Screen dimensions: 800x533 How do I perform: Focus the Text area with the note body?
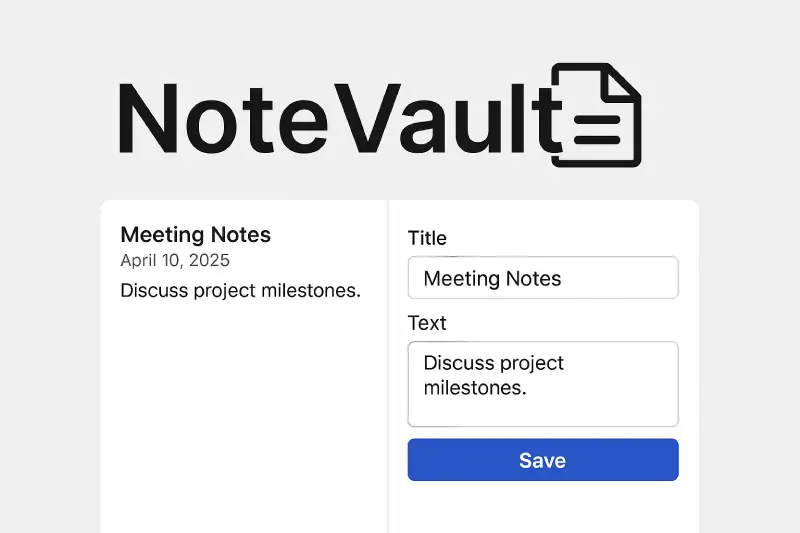pos(543,384)
